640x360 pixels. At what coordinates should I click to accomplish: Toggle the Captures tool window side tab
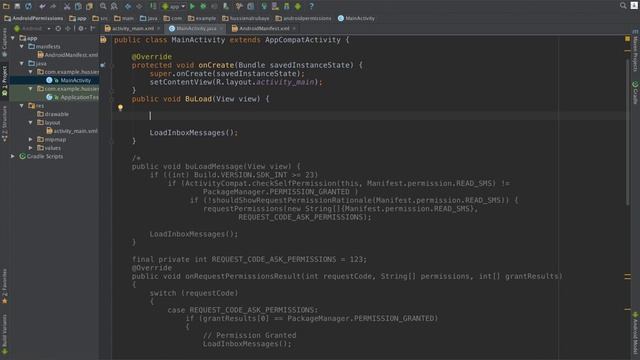click(x=4, y=42)
